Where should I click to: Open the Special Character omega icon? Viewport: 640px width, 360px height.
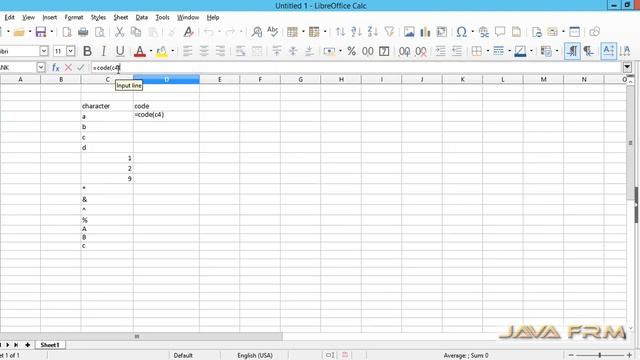[462, 32]
